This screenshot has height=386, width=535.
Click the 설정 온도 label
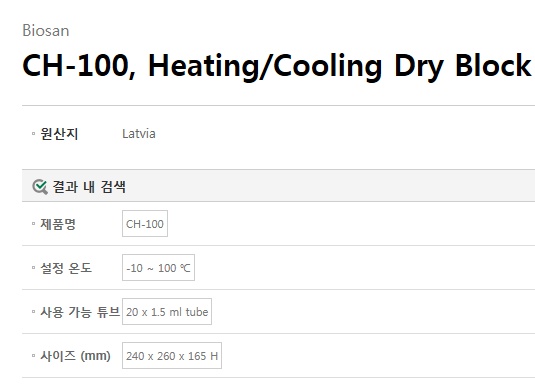click(66, 268)
